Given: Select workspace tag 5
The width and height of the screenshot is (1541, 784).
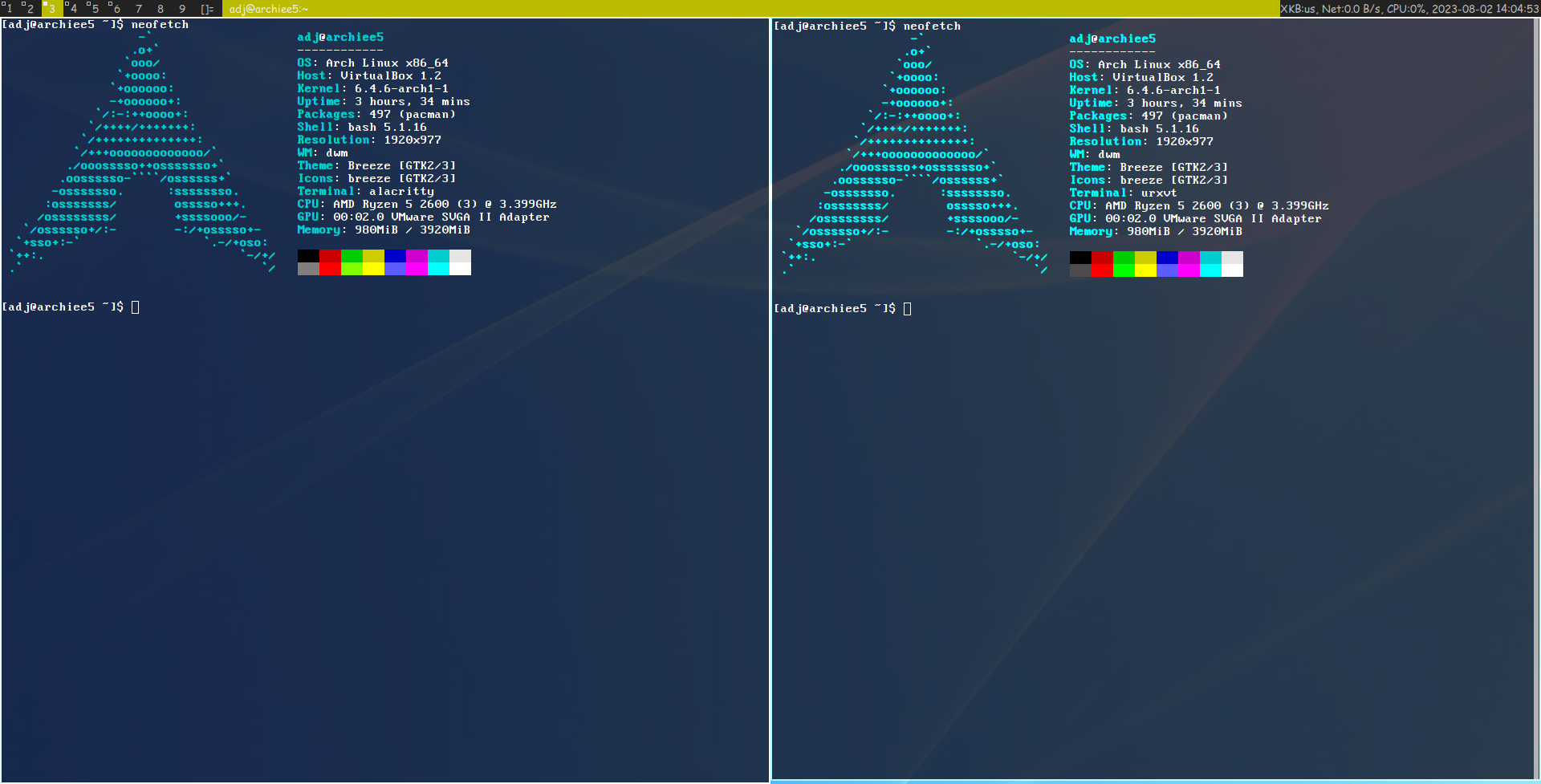Looking at the screenshot, I should 94,9.
